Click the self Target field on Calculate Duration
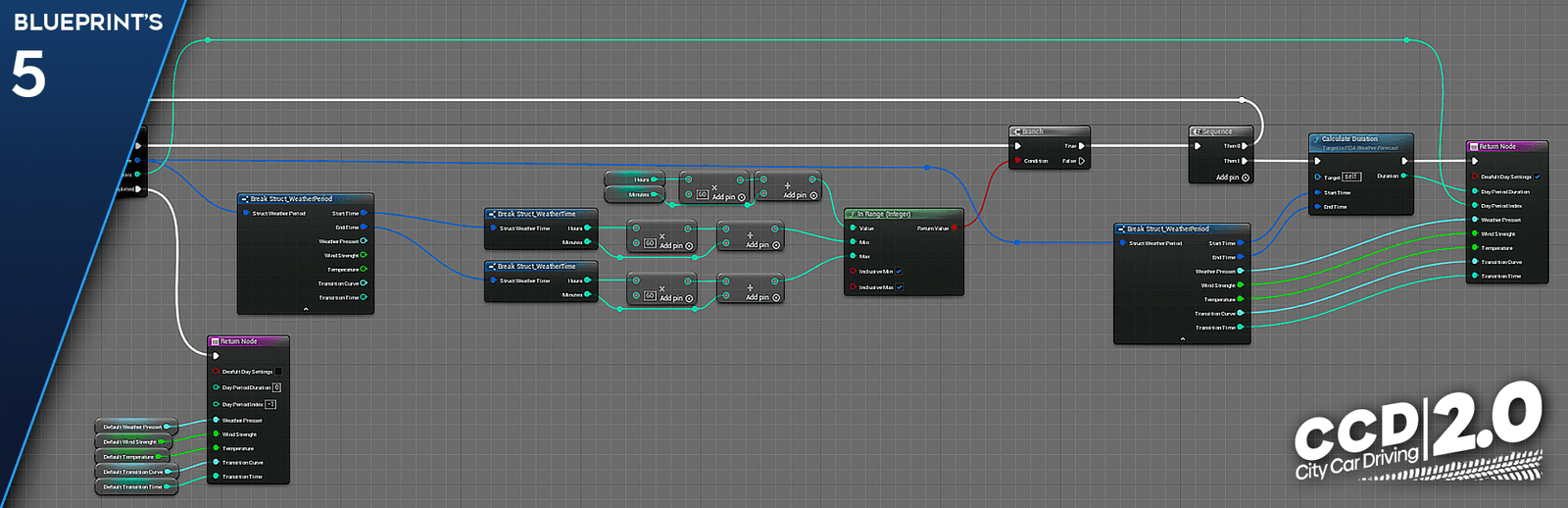Viewport: 1568px width, 508px height. pos(1351,177)
